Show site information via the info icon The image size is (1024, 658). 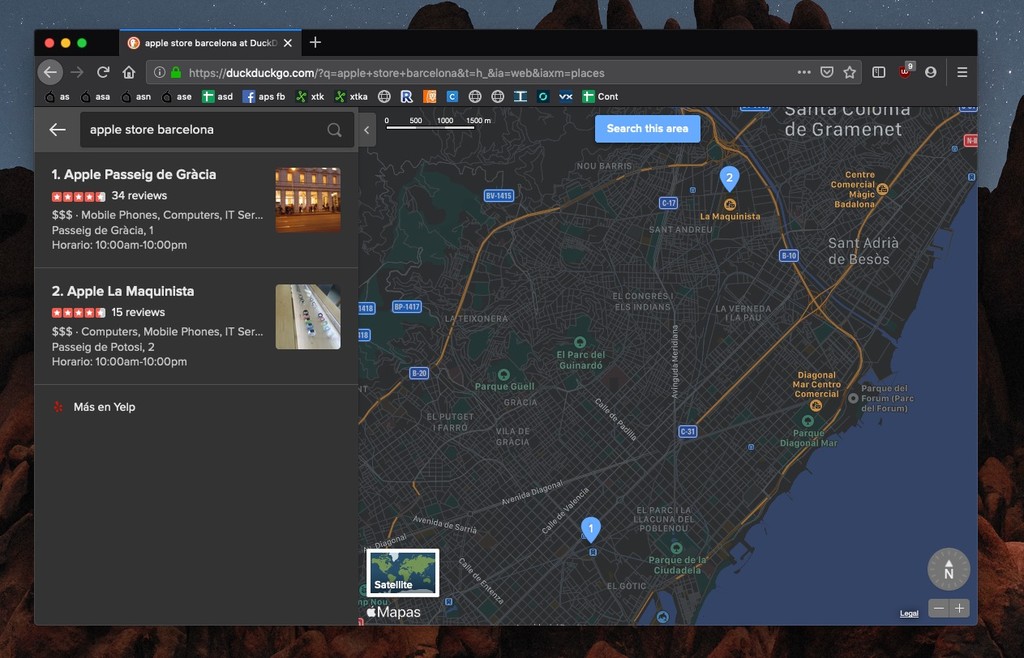[x=159, y=72]
